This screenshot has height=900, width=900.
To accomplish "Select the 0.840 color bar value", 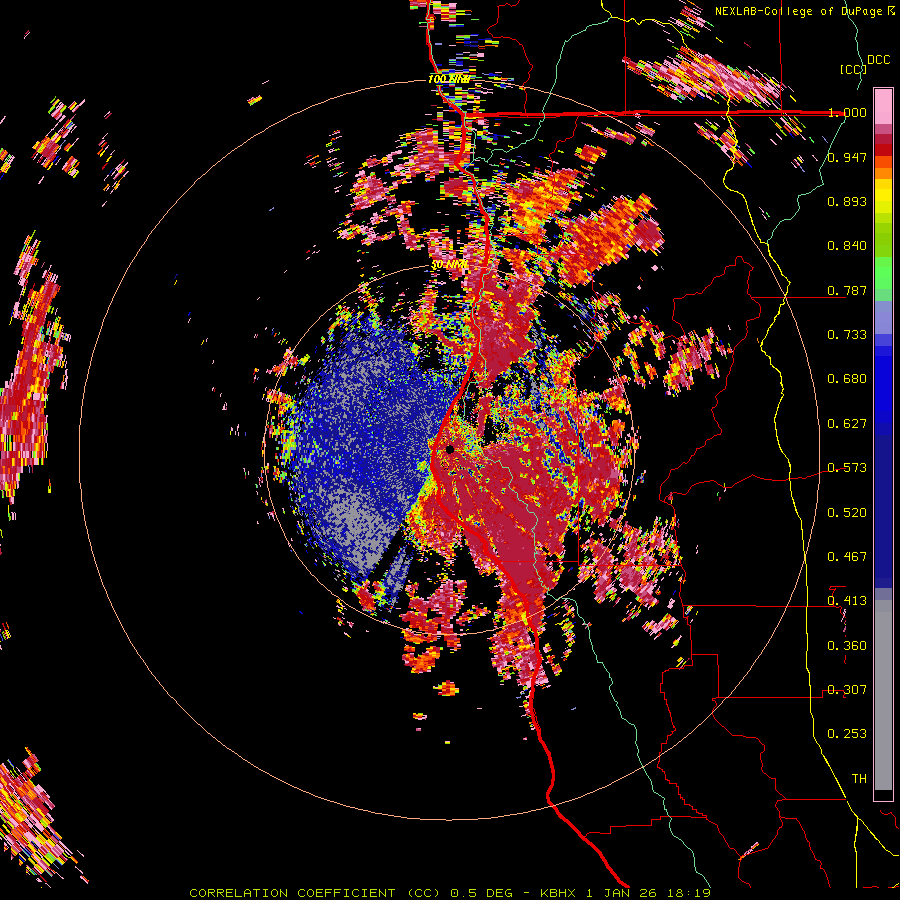I will click(x=847, y=246).
